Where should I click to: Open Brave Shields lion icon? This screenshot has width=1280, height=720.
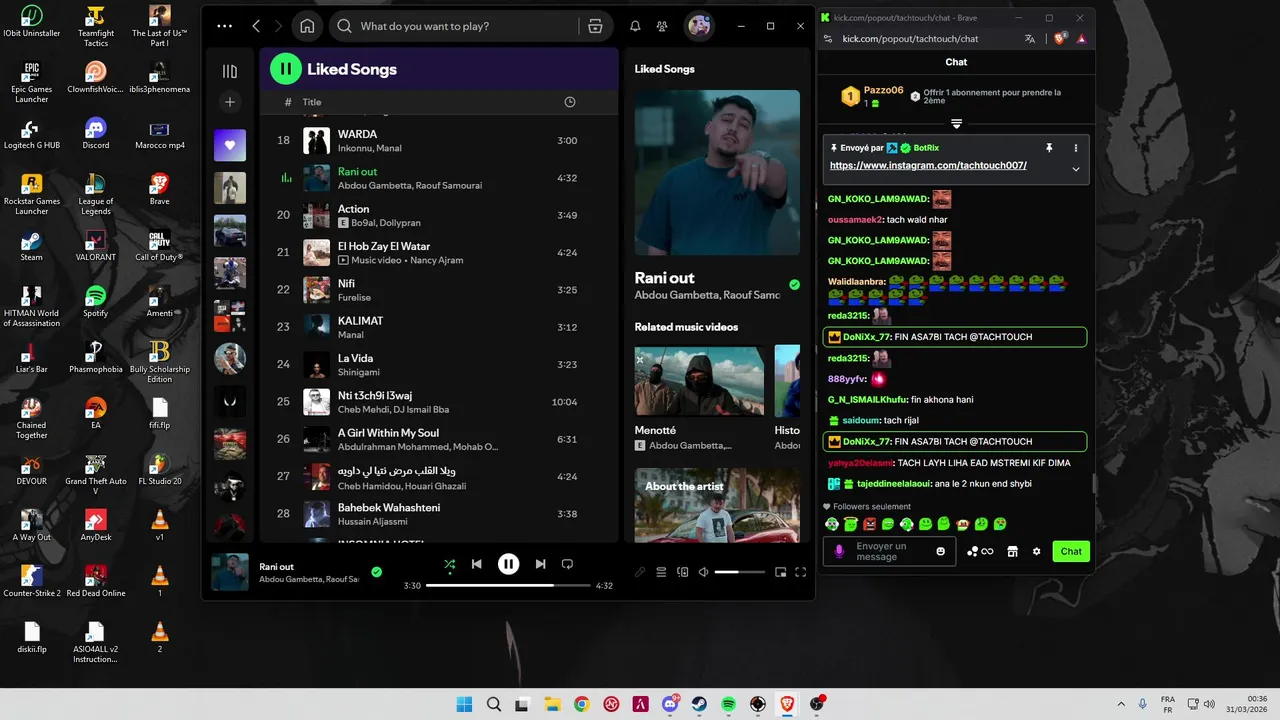pyautogui.click(x=1061, y=39)
